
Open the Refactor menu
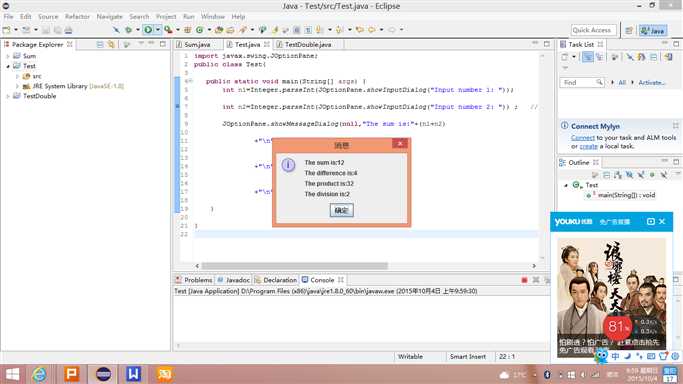(77, 17)
